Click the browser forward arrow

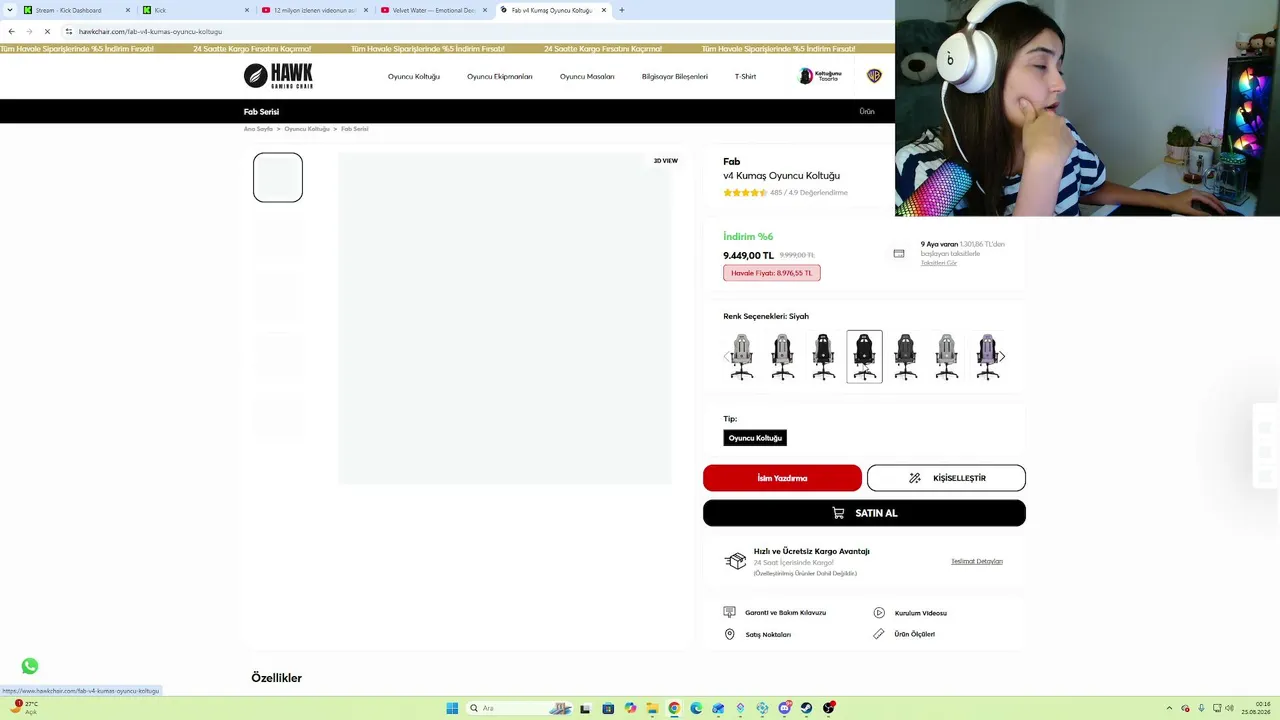pyautogui.click(x=29, y=31)
